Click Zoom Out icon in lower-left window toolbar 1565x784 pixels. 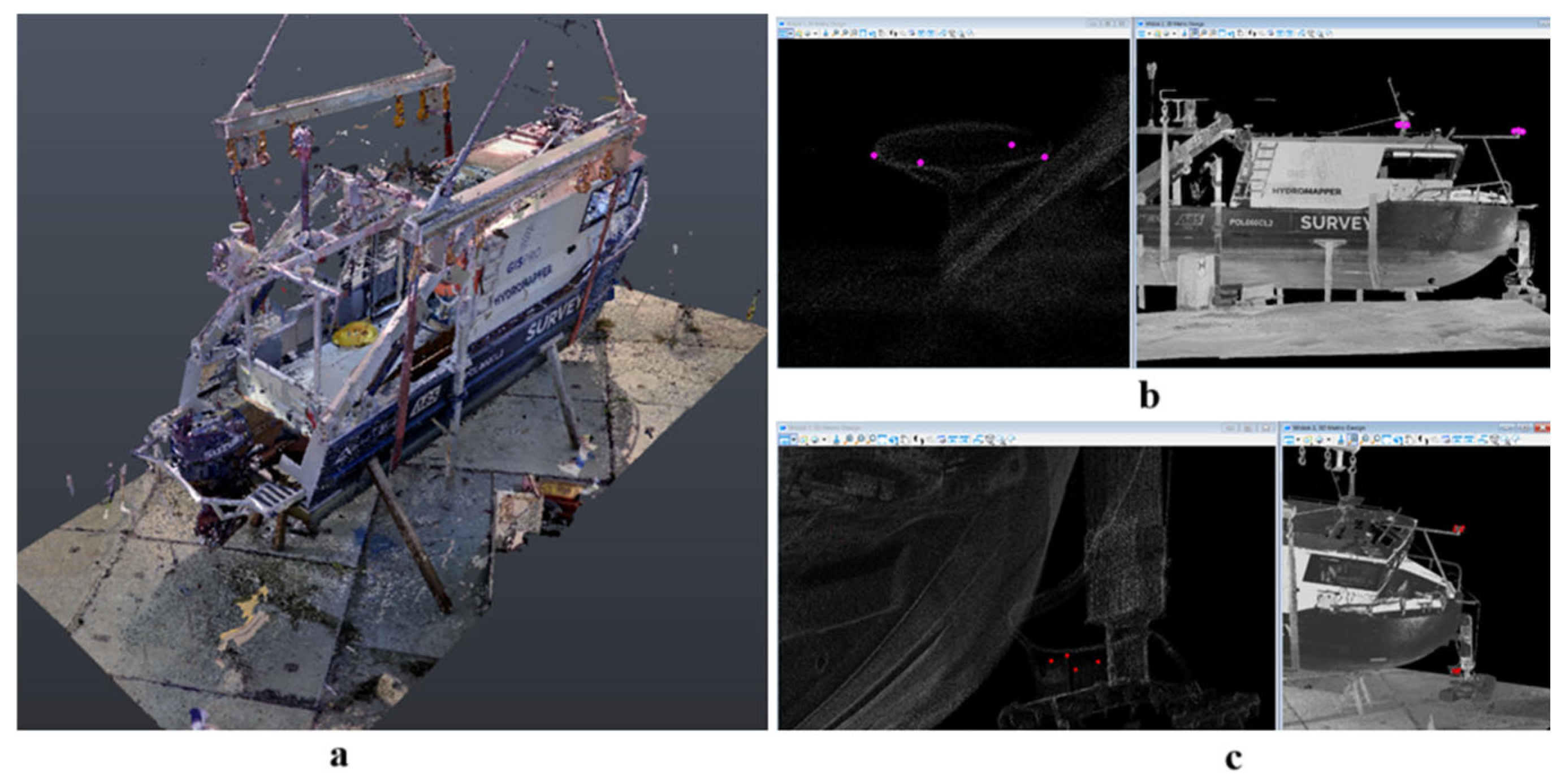pyautogui.click(x=861, y=439)
